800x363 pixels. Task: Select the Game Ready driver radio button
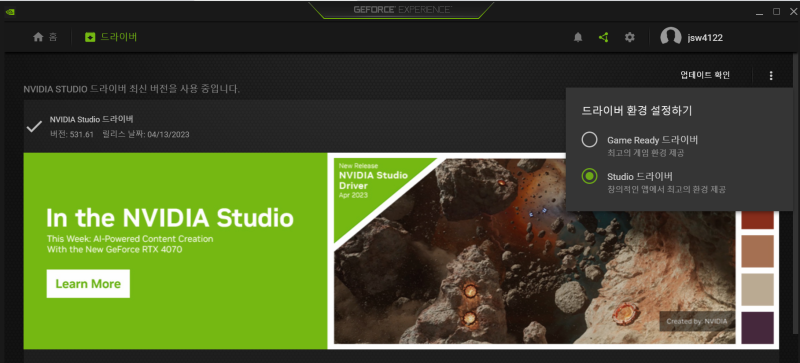pyautogui.click(x=589, y=140)
